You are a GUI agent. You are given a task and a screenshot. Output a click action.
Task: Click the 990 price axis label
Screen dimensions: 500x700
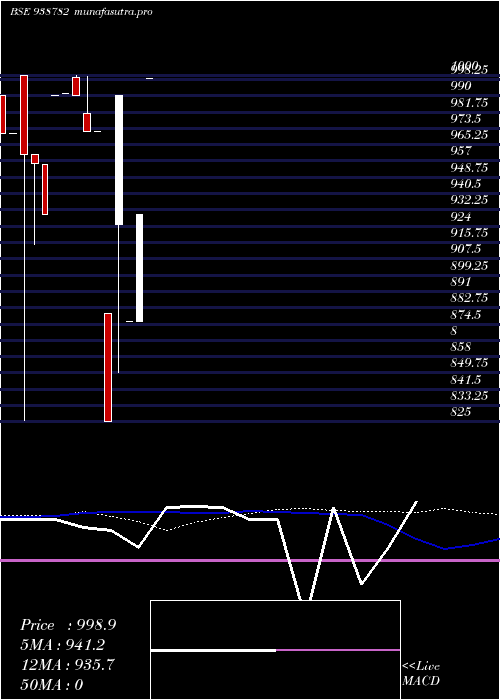coord(461,86)
